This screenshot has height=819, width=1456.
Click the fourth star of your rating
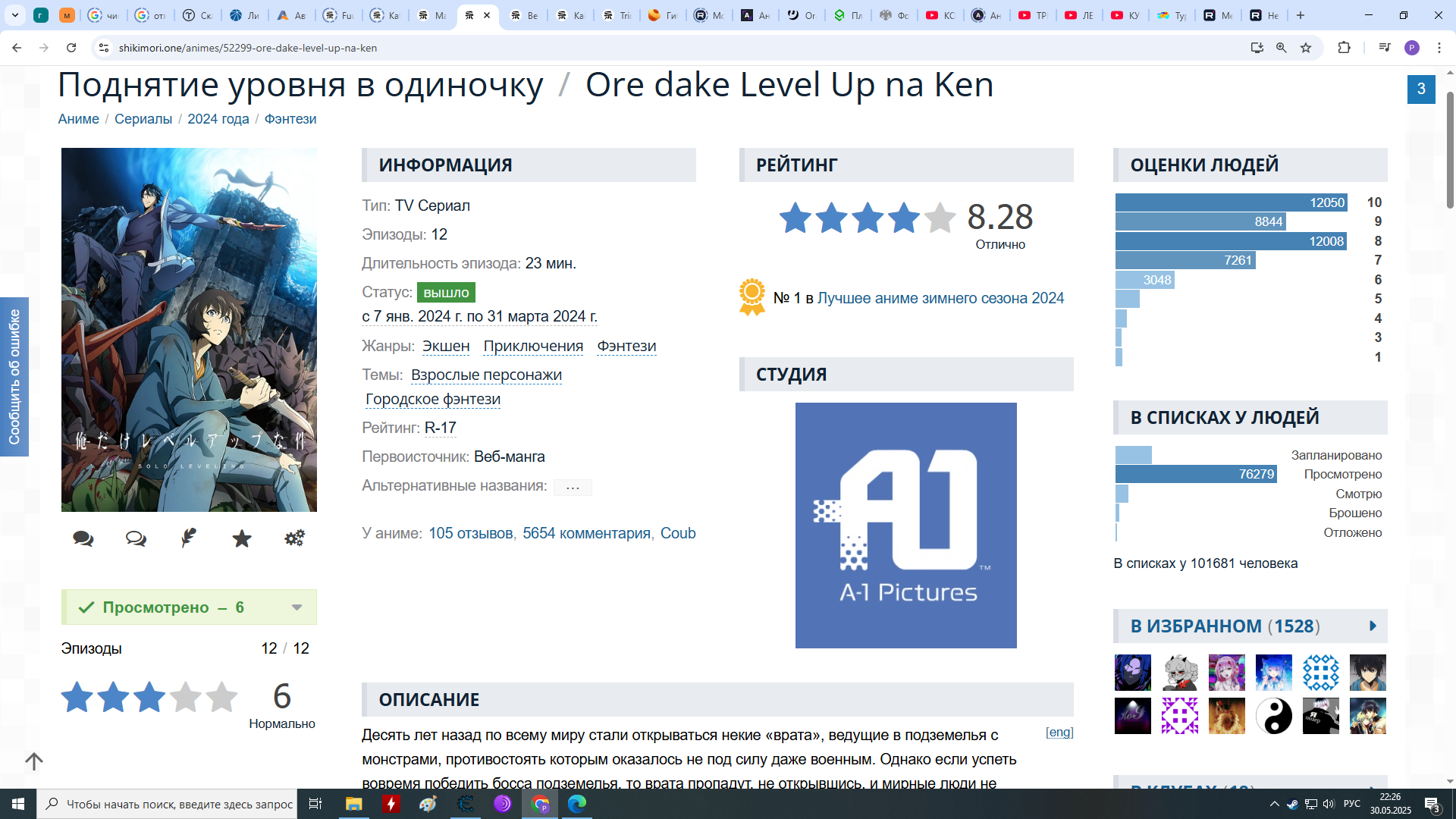pyautogui.click(x=186, y=697)
